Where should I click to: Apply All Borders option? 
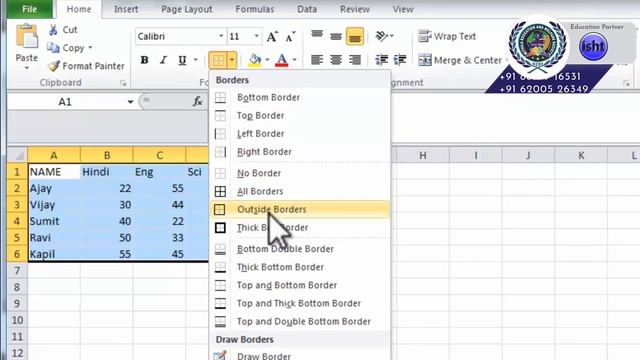[300, 191]
